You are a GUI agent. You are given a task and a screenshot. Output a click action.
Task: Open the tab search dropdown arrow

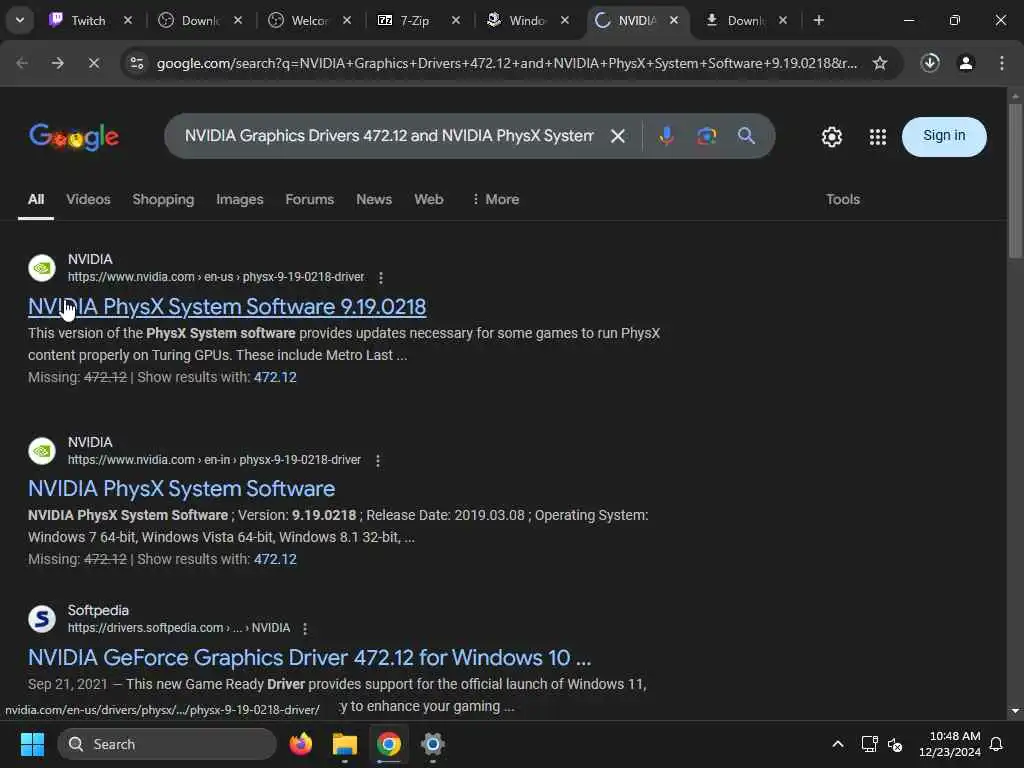coord(20,20)
